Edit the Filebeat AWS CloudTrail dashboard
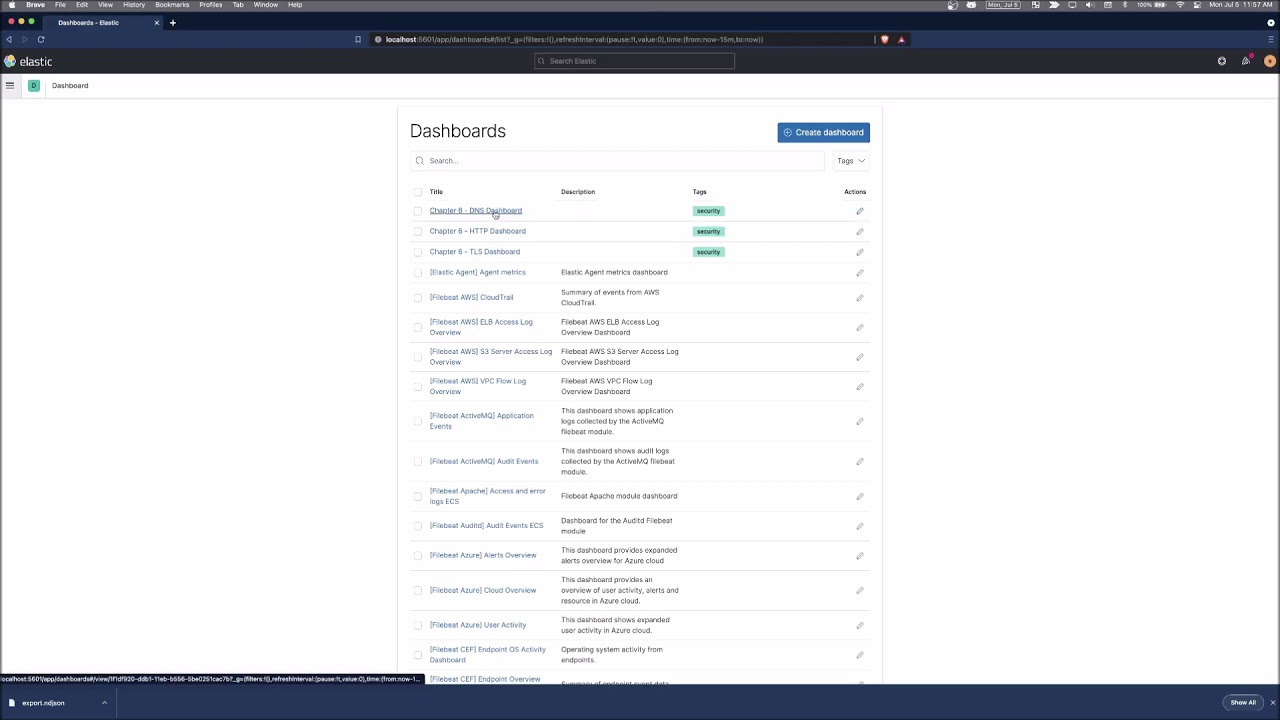Viewport: 1280px width, 720px height. (x=860, y=297)
